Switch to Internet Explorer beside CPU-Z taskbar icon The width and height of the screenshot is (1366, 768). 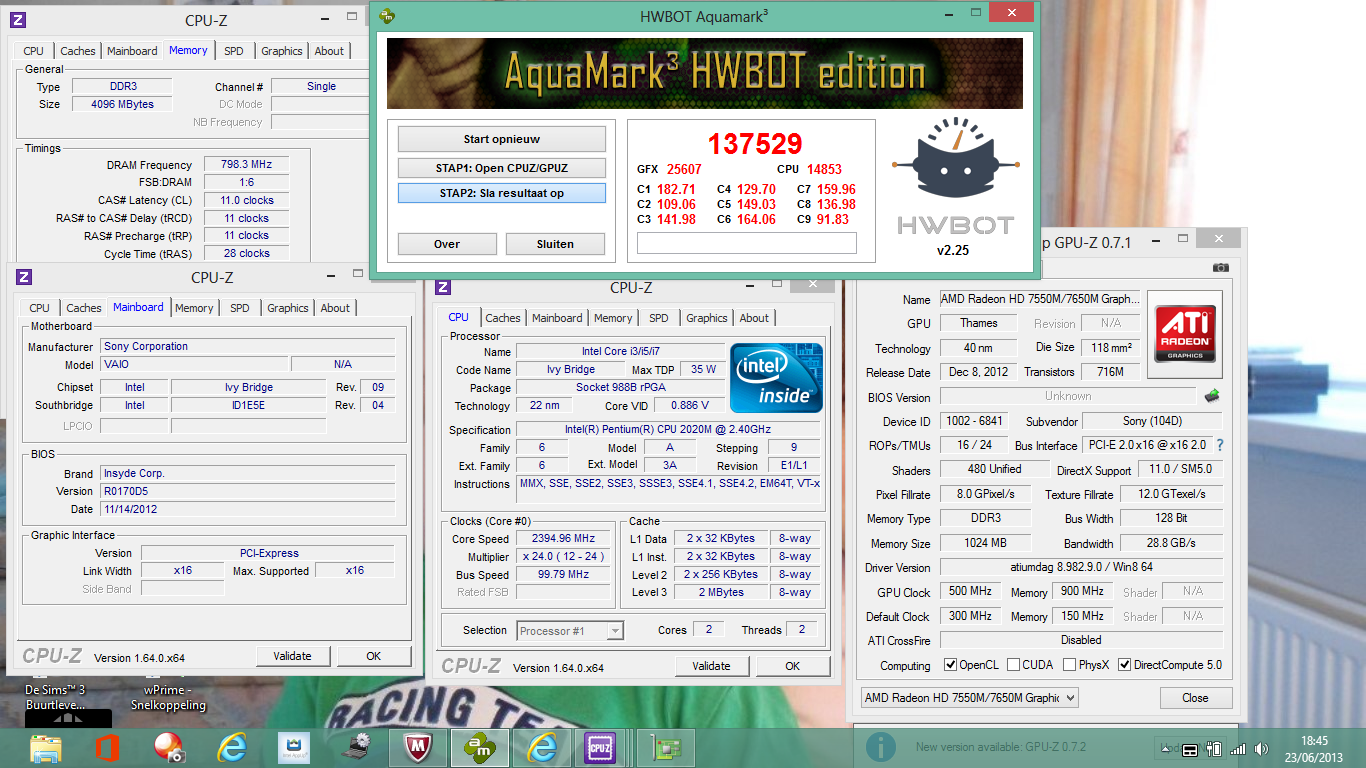coord(542,747)
